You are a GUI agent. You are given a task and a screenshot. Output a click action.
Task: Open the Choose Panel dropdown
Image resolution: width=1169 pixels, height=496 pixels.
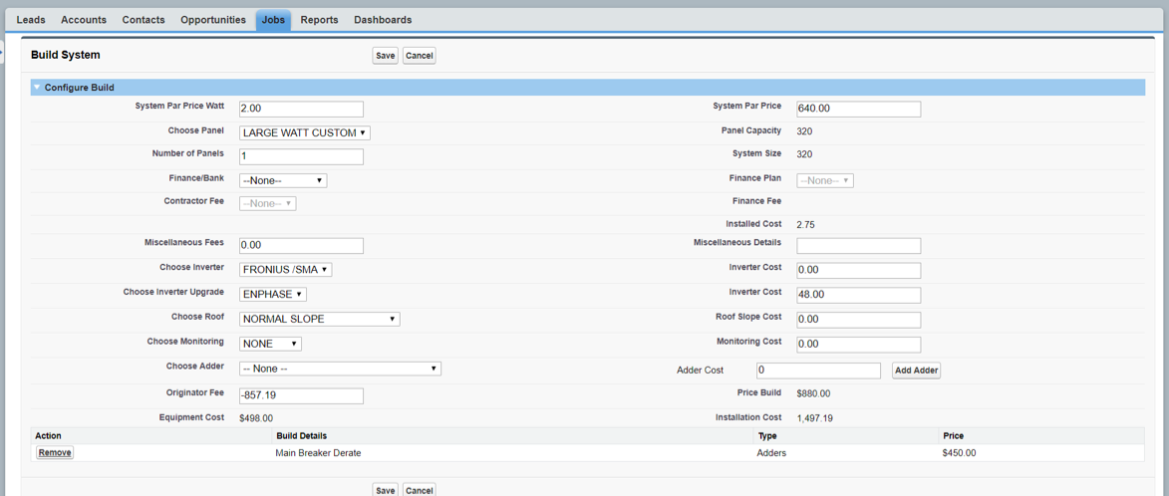305,132
